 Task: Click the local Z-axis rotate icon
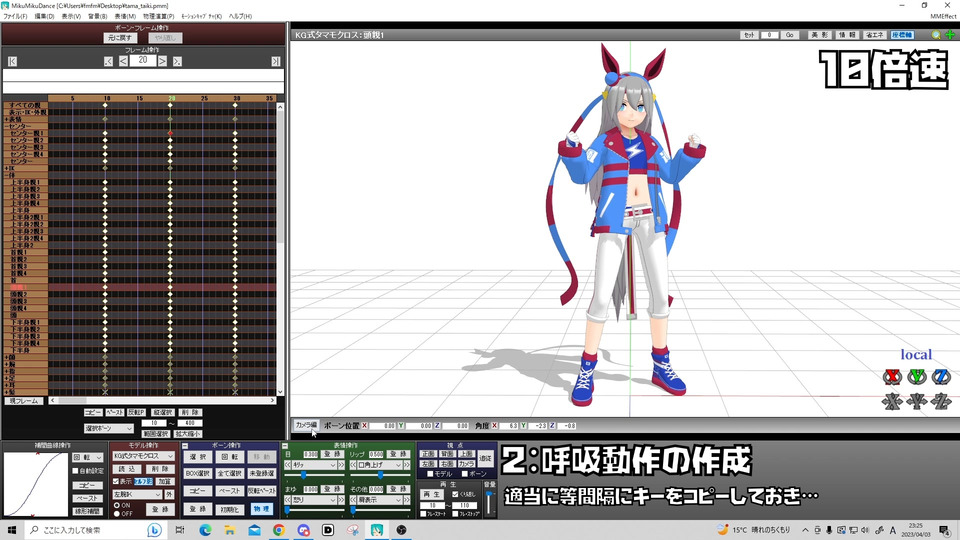[941, 377]
